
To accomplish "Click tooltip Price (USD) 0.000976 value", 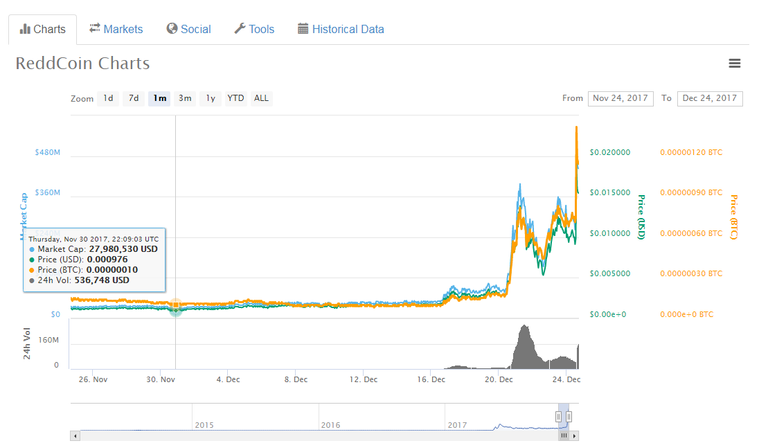I will tap(107, 259).
